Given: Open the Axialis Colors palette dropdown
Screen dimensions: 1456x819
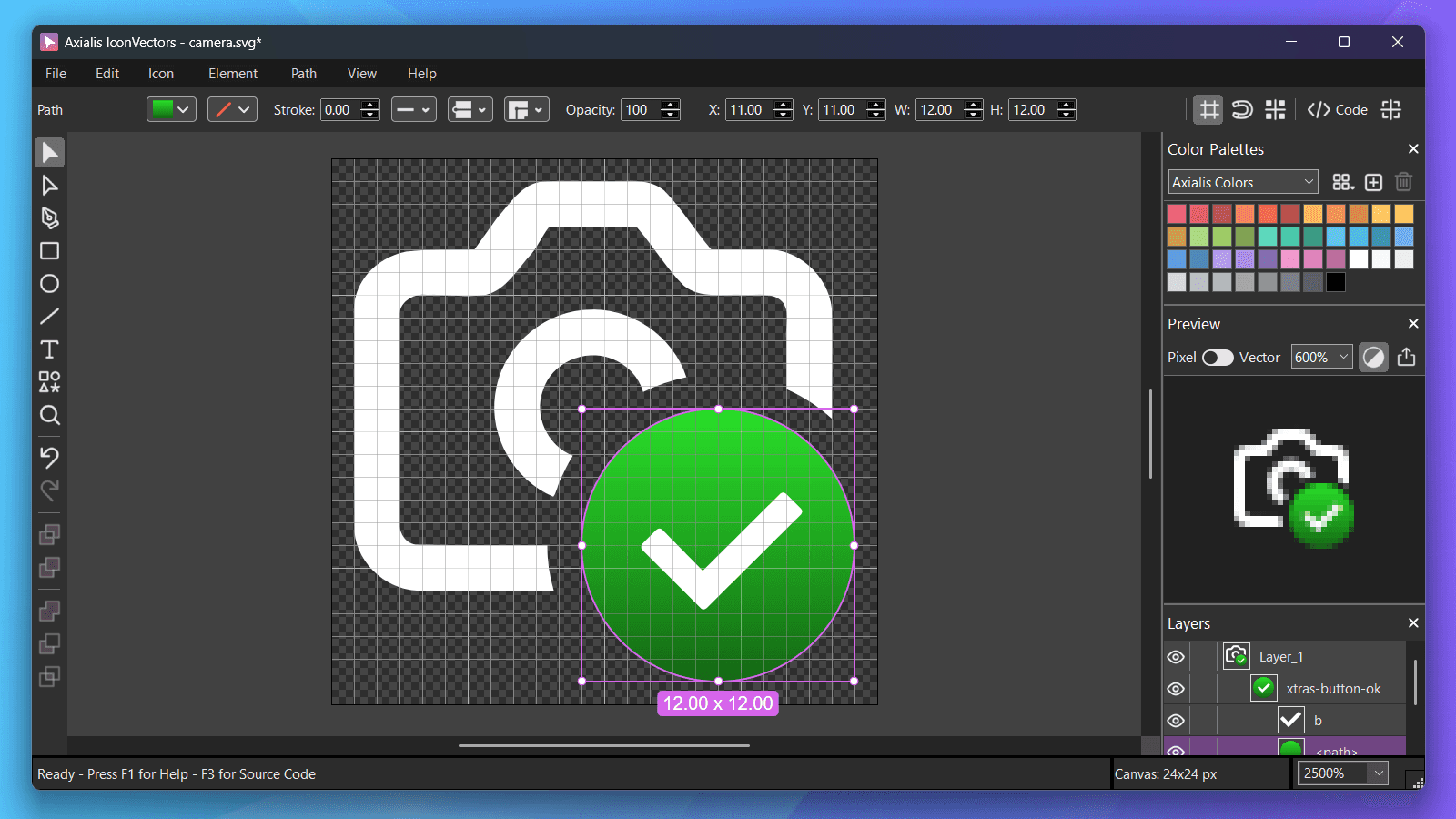Looking at the screenshot, I should (1243, 182).
